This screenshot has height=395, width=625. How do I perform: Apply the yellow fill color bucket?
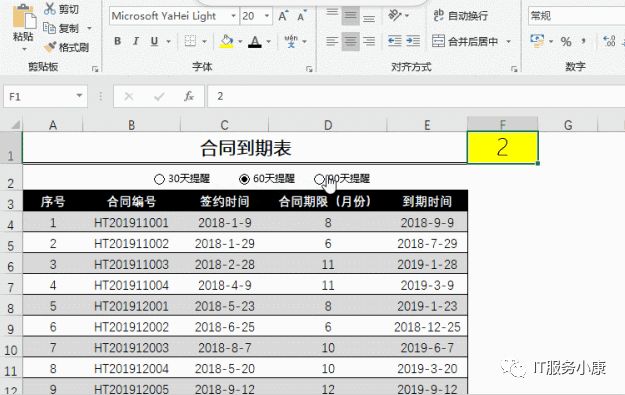pos(226,41)
